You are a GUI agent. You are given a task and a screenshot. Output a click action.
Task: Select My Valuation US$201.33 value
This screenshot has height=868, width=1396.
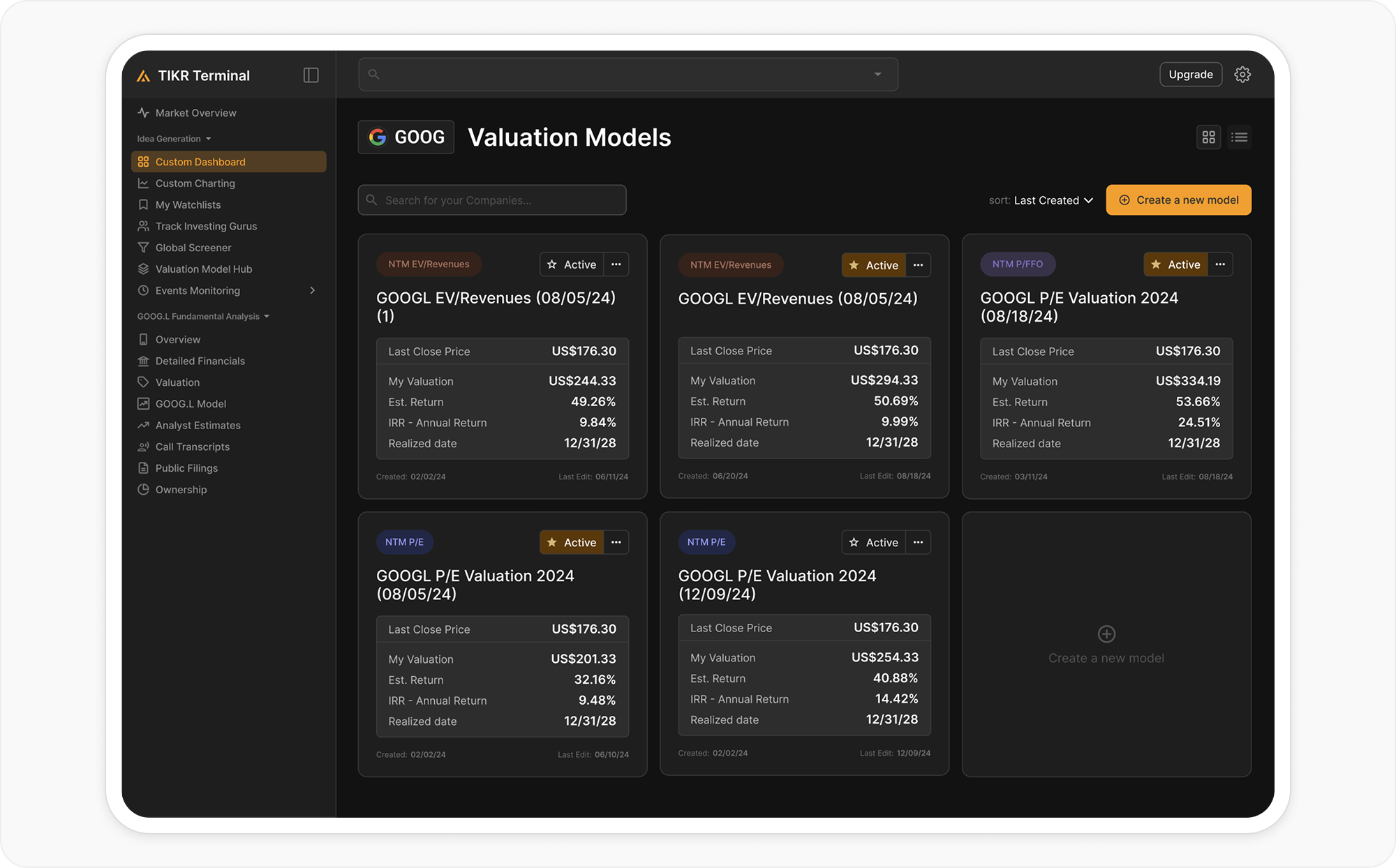pyautogui.click(x=584, y=659)
